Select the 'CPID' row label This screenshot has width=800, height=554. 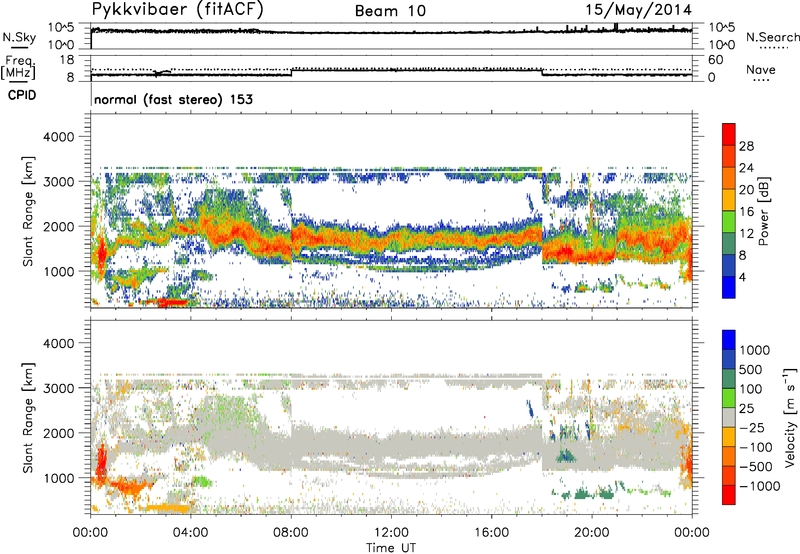click(22, 95)
